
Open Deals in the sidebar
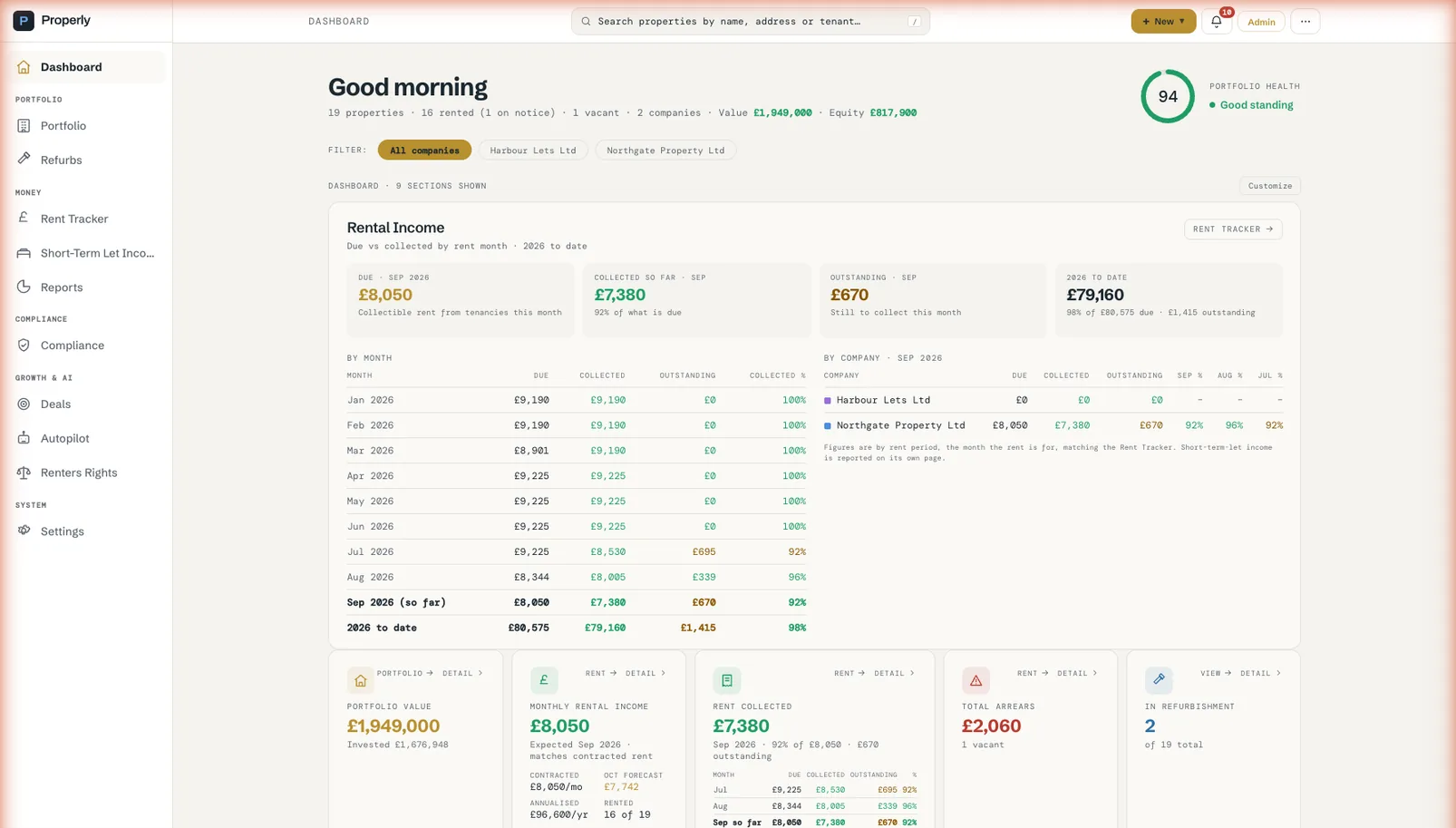88,404
